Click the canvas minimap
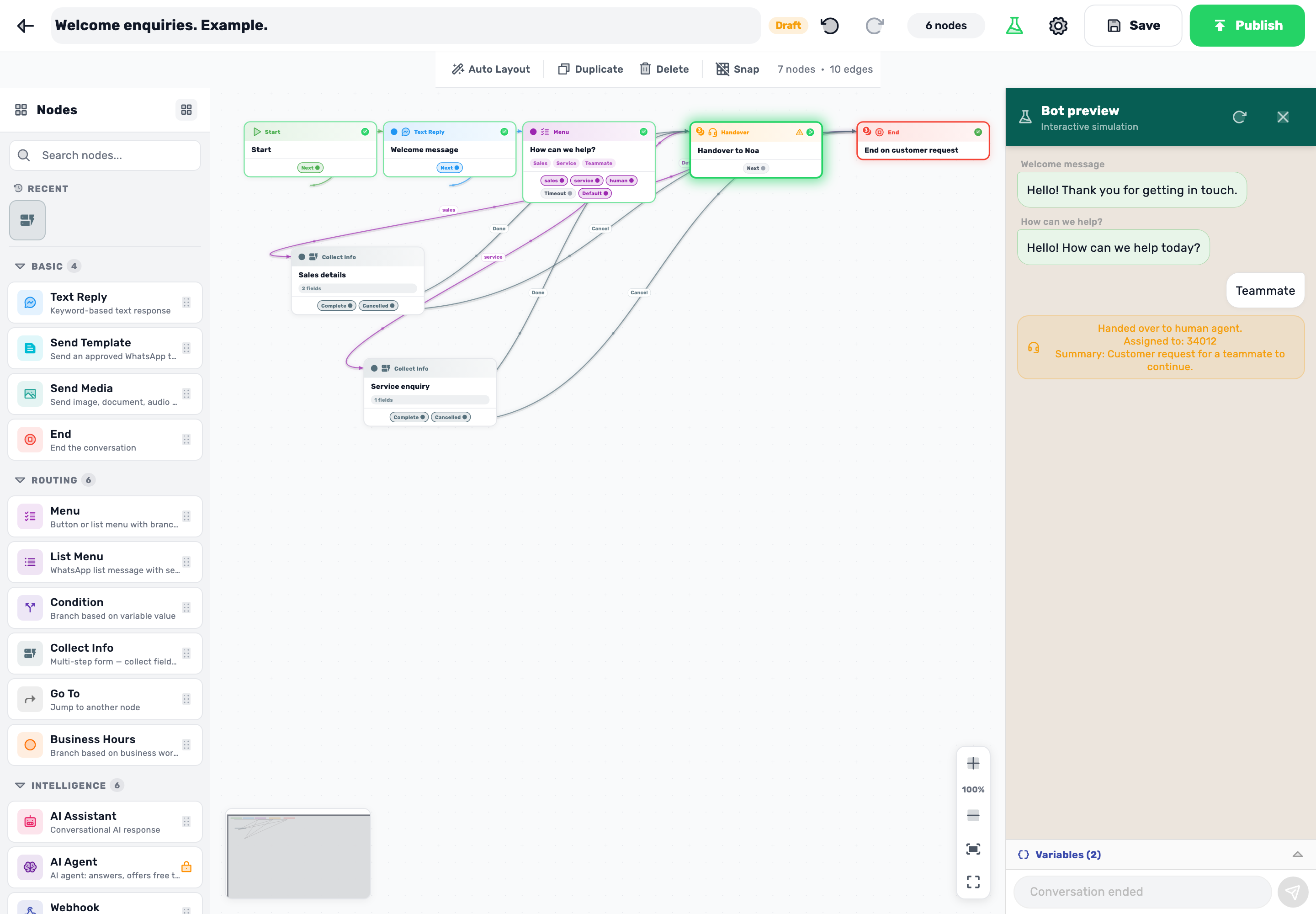1316x914 pixels. 298,853
